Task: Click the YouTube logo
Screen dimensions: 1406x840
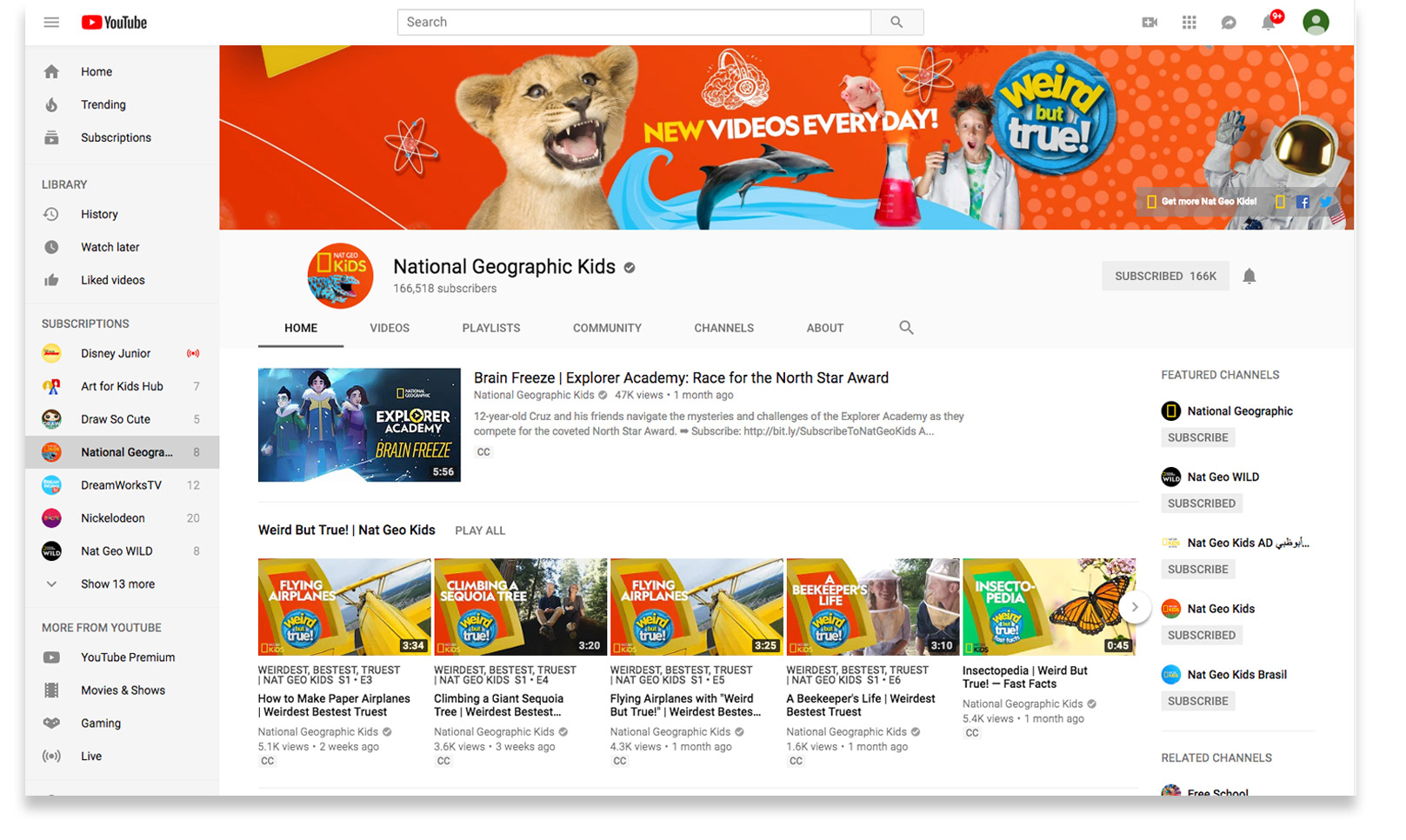Action: (114, 23)
